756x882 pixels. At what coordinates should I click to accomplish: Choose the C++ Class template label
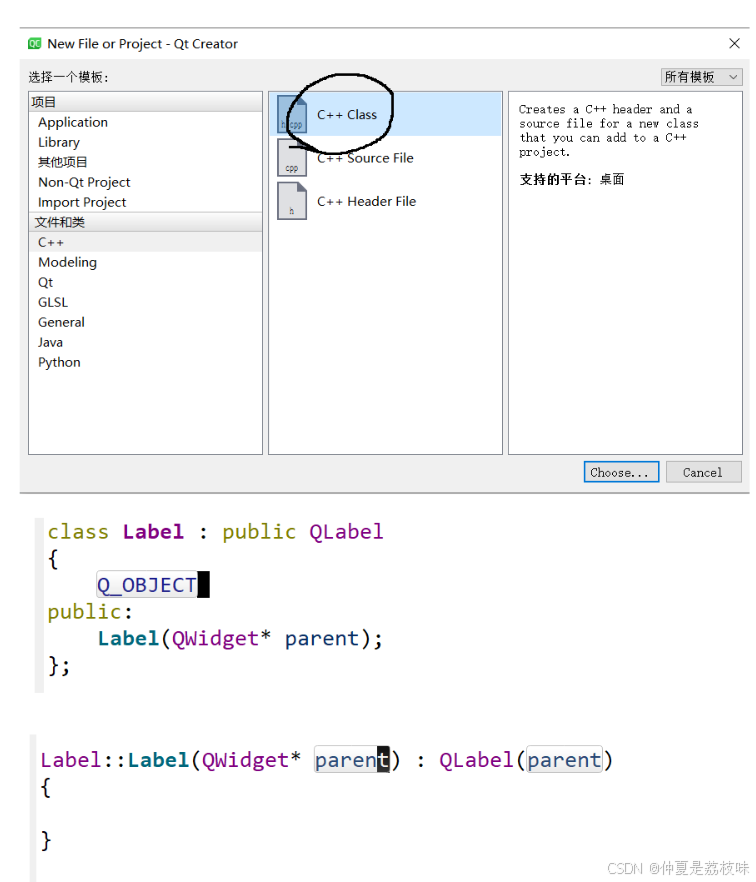tap(346, 114)
